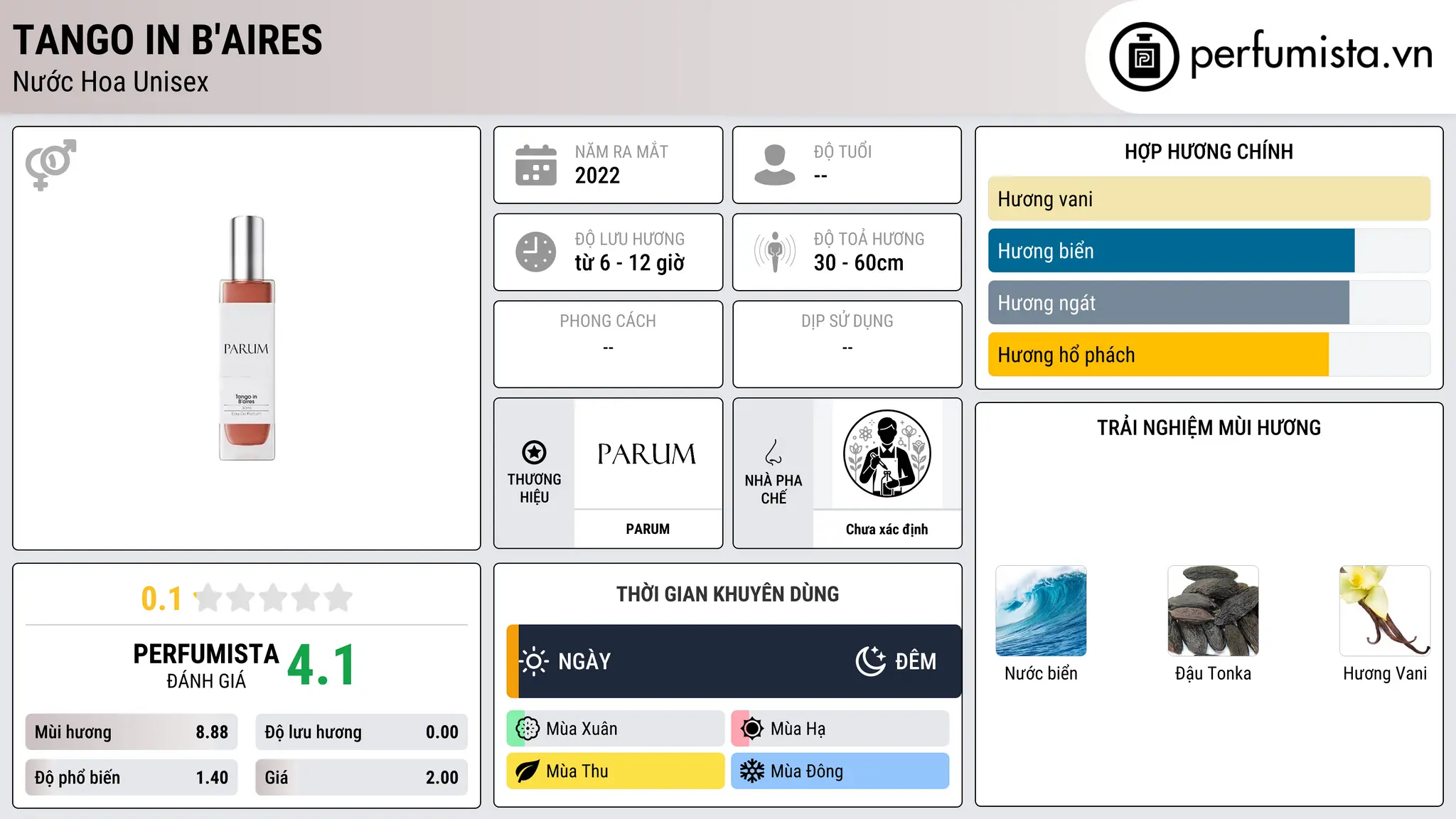The image size is (1456, 819).
Task: Click the Nước biển note caption
Action: pos(1041,673)
